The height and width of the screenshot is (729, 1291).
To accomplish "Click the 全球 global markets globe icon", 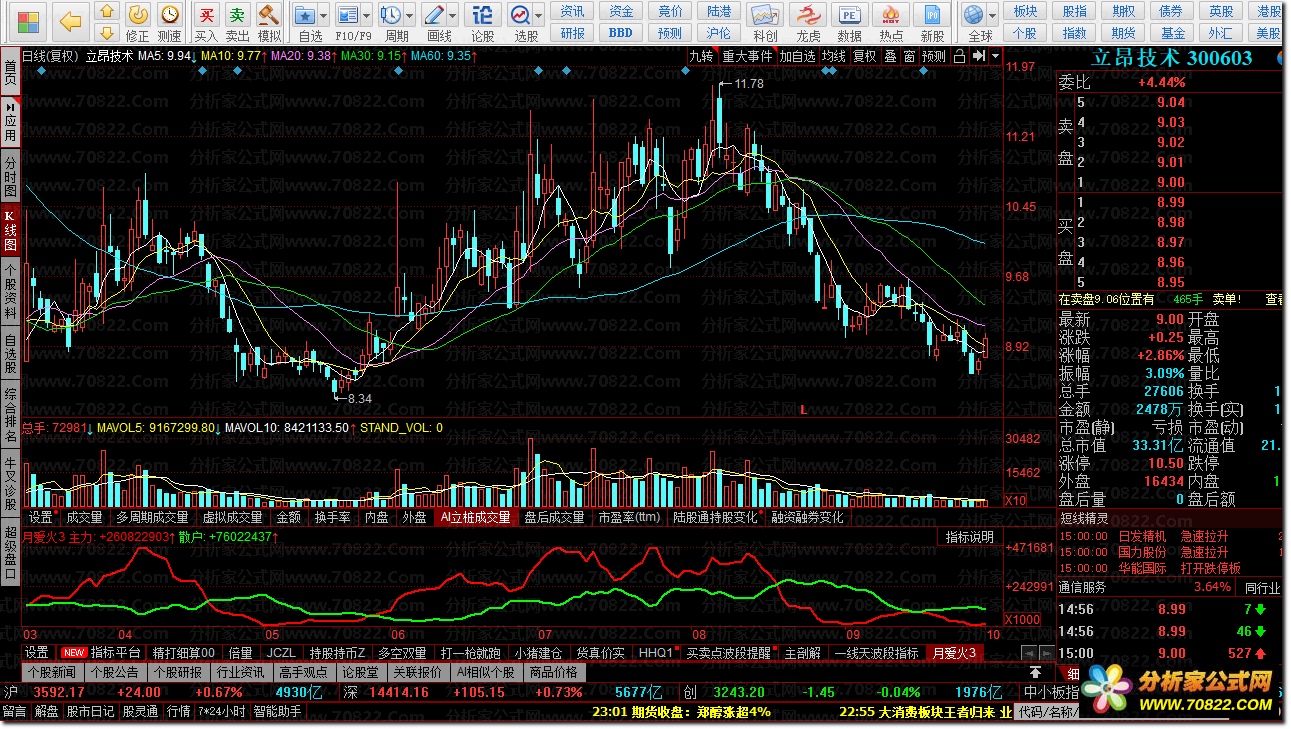I will click(x=973, y=13).
